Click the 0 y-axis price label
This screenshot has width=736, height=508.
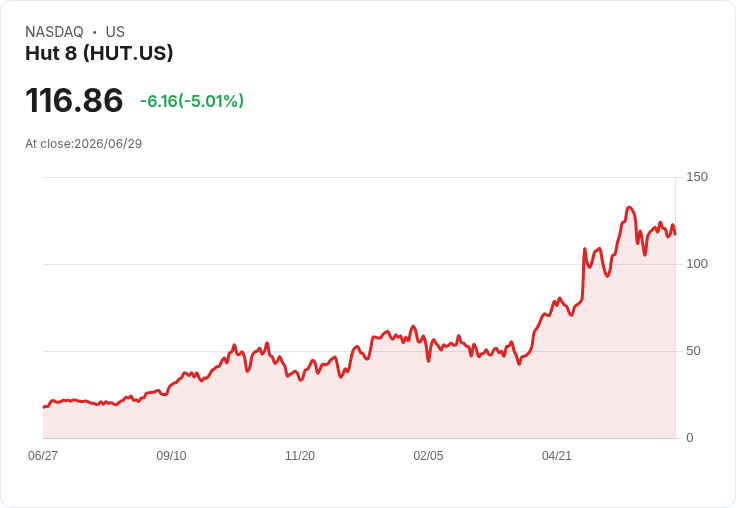click(x=690, y=438)
